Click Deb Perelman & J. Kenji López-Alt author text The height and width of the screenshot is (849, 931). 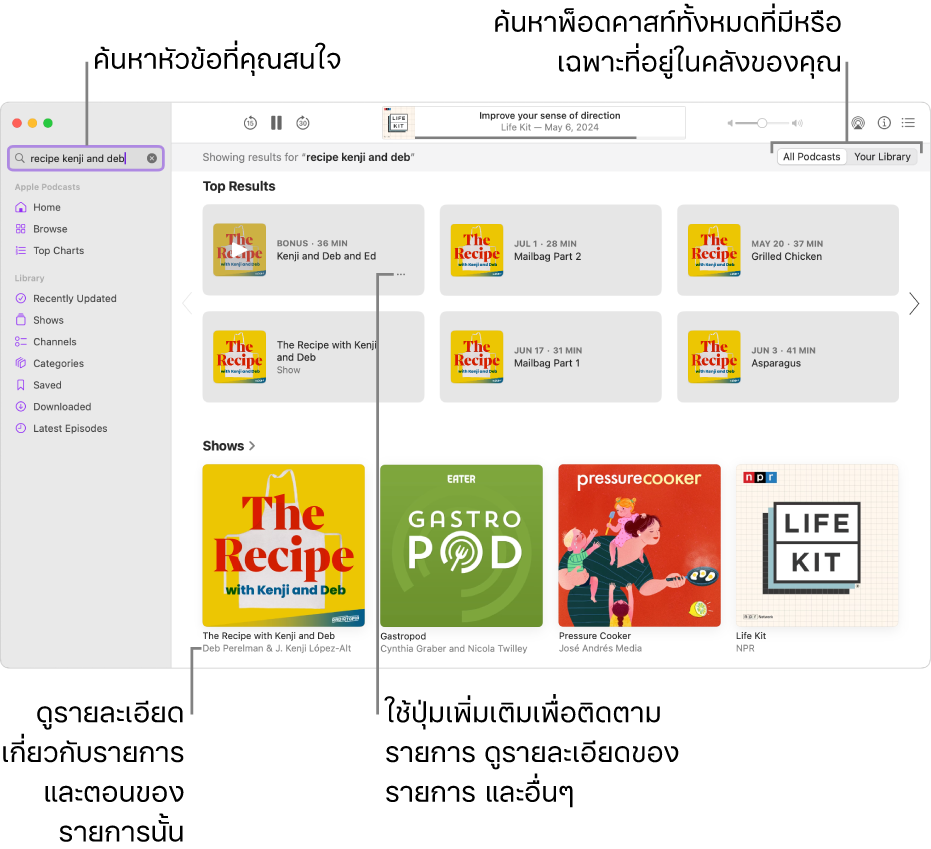pos(277,648)
